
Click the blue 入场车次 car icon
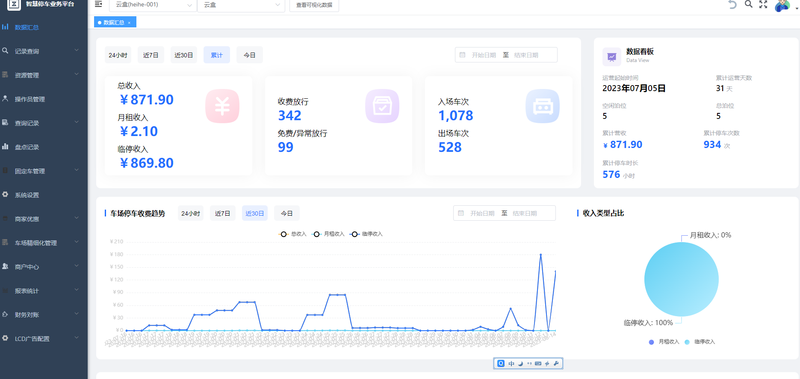(x=542, y=106)
